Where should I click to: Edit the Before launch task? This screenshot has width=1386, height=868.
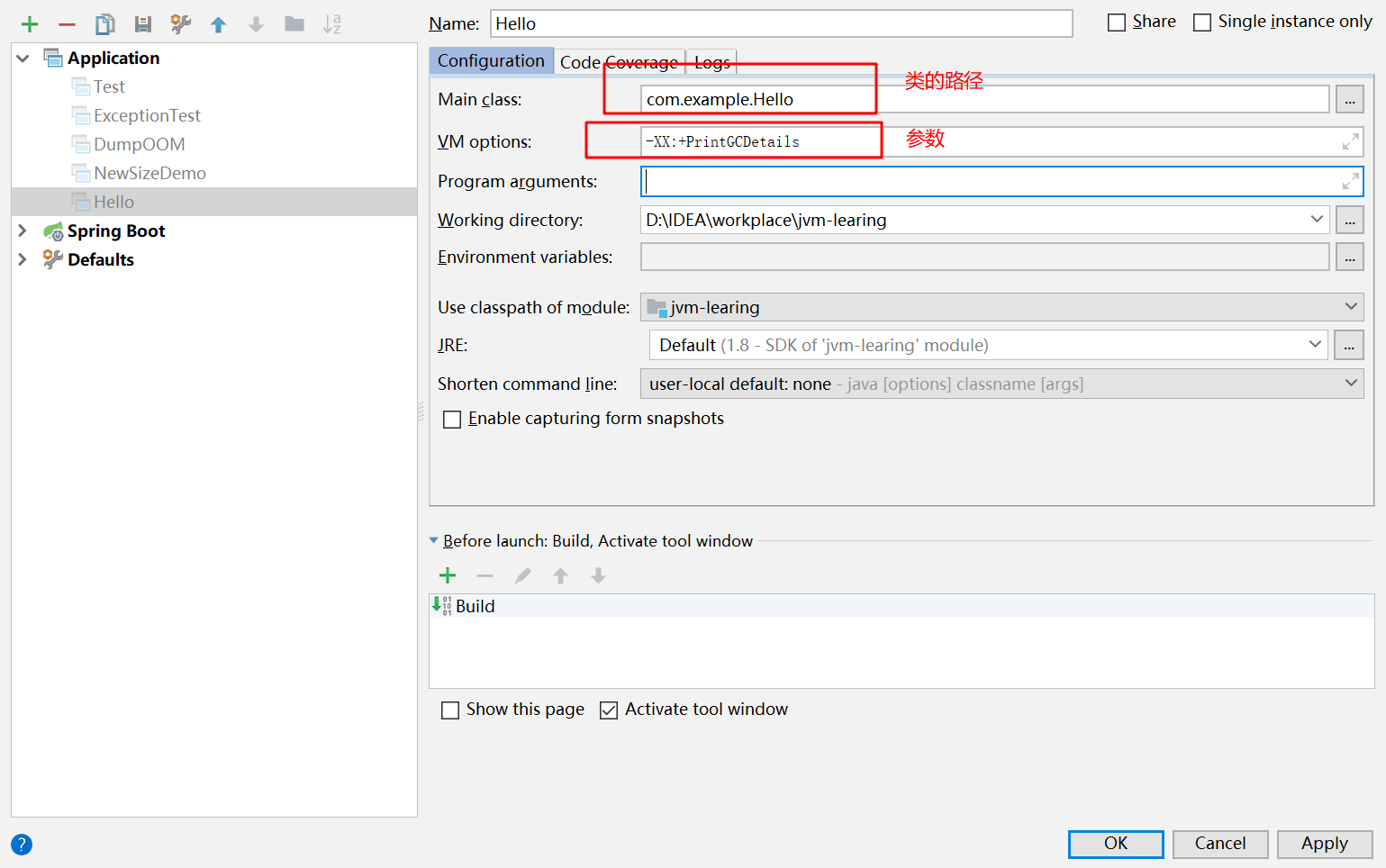click(523, 575)
